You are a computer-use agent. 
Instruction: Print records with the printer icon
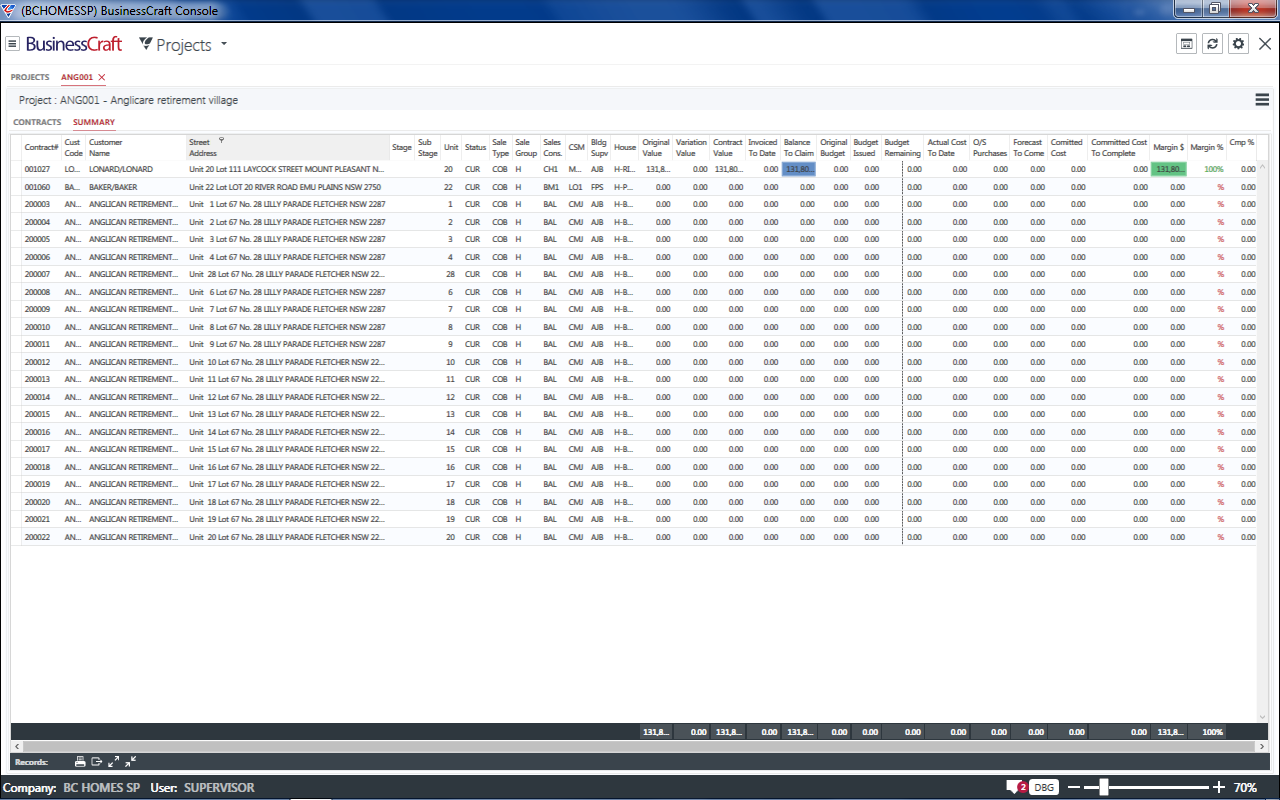[80, 762]
